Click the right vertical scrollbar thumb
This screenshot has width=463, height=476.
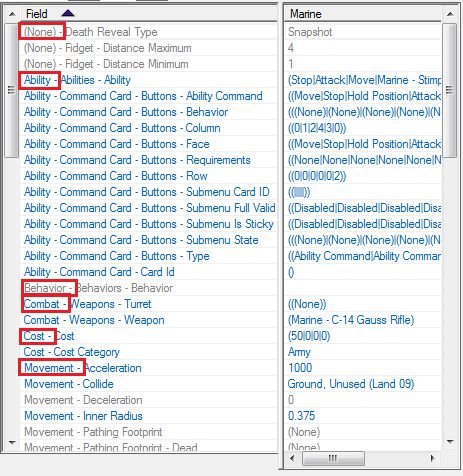pos(450,90)
